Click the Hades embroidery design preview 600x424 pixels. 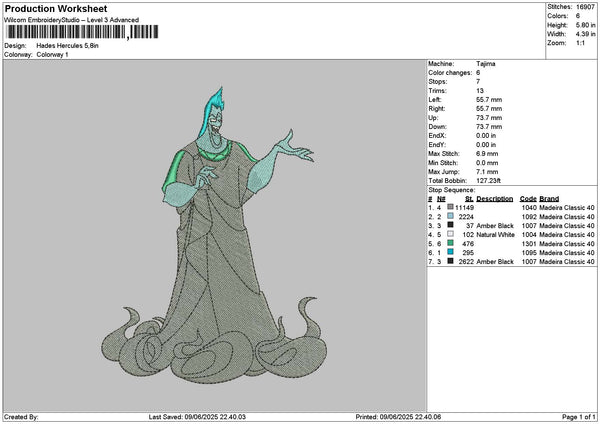coord(214,235)
